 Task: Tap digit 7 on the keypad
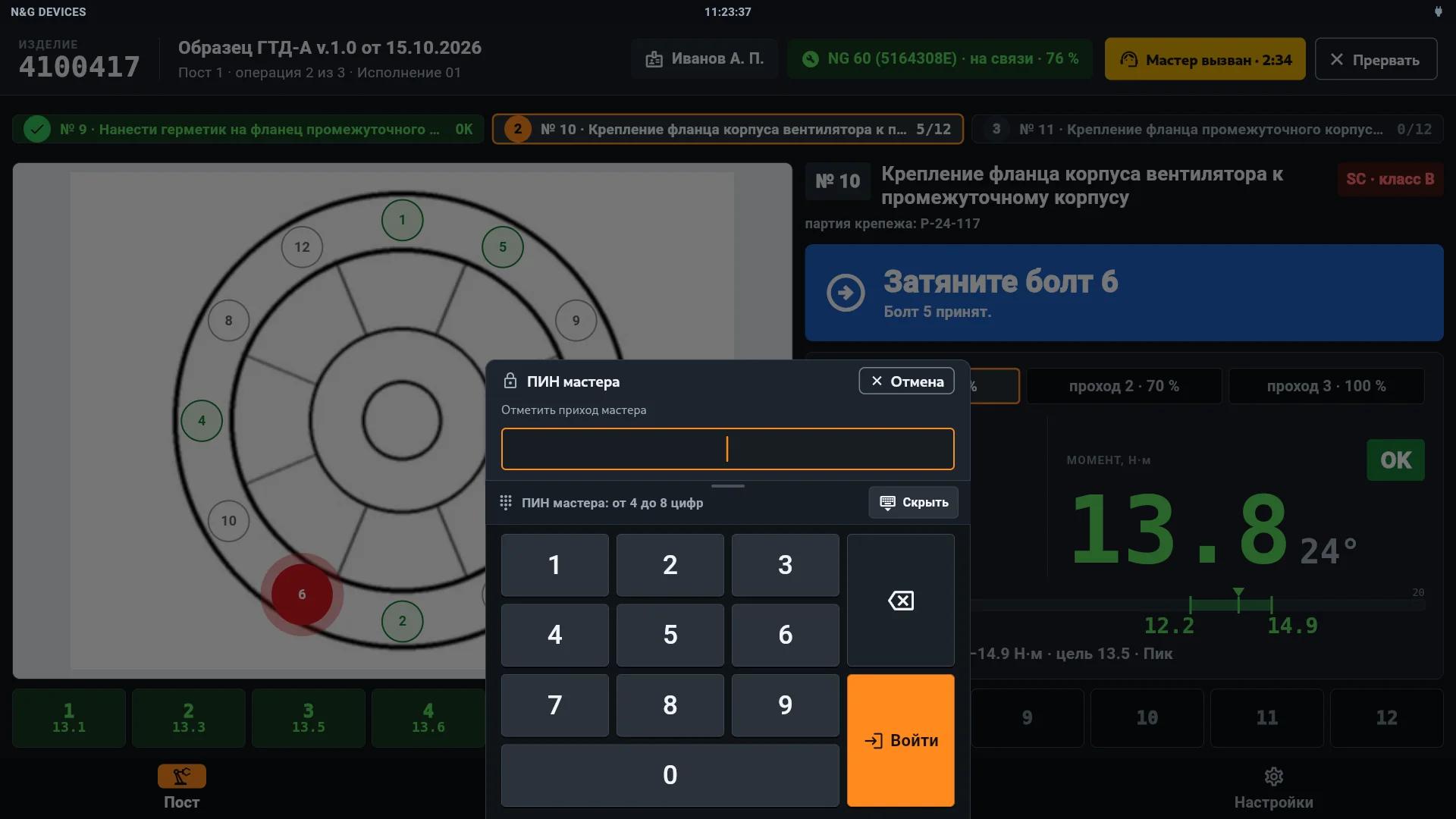coord(554,705)
